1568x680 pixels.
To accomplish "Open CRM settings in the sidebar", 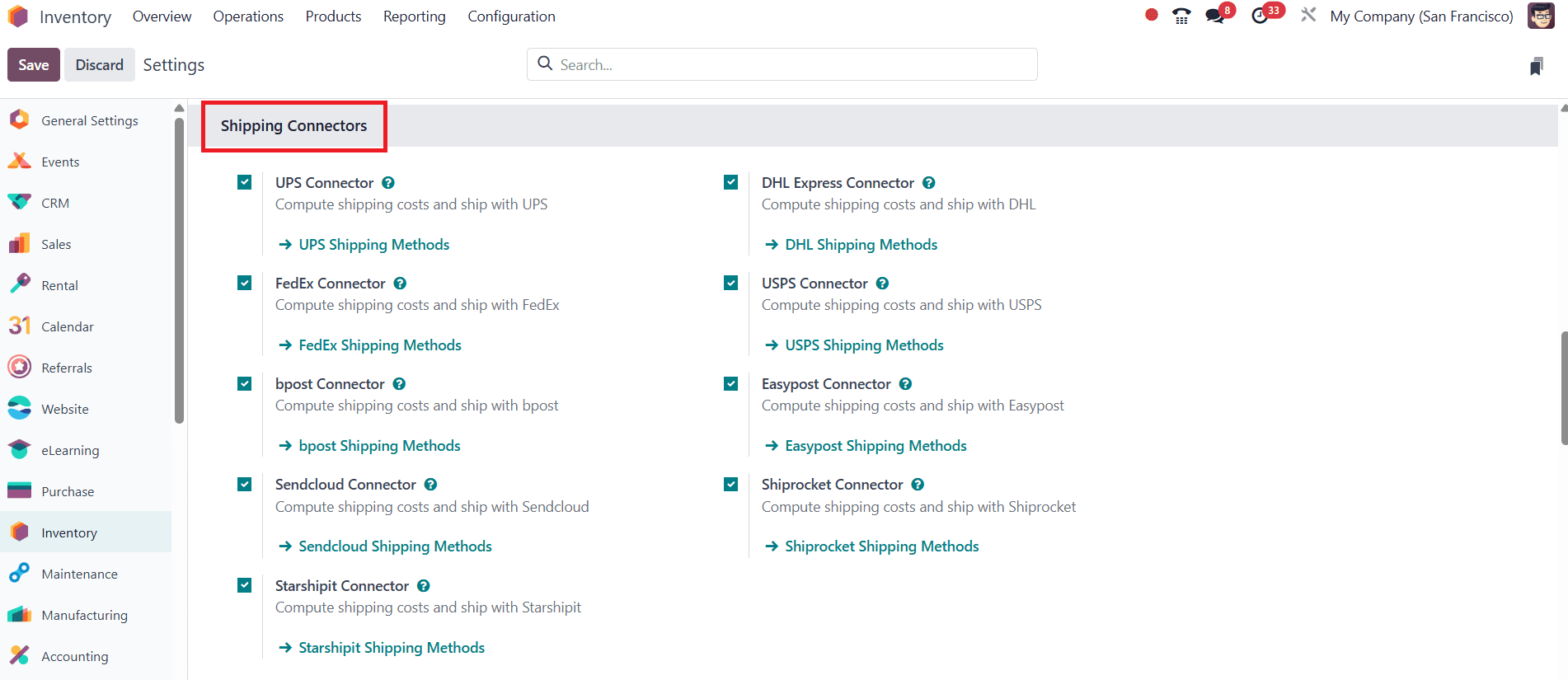I will pyautogui.click(x=86, y=203).
